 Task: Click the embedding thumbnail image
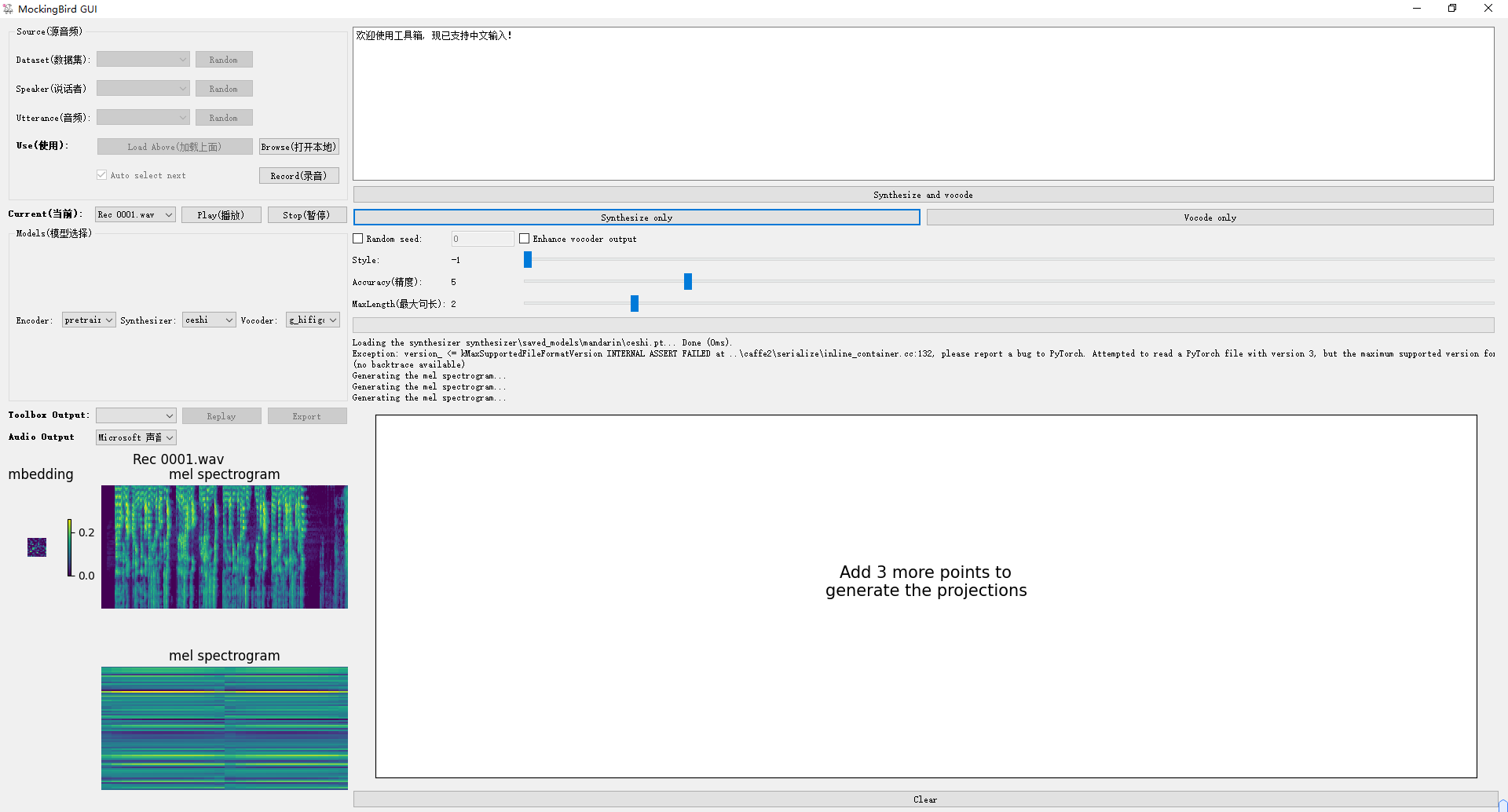coord(37,547)
